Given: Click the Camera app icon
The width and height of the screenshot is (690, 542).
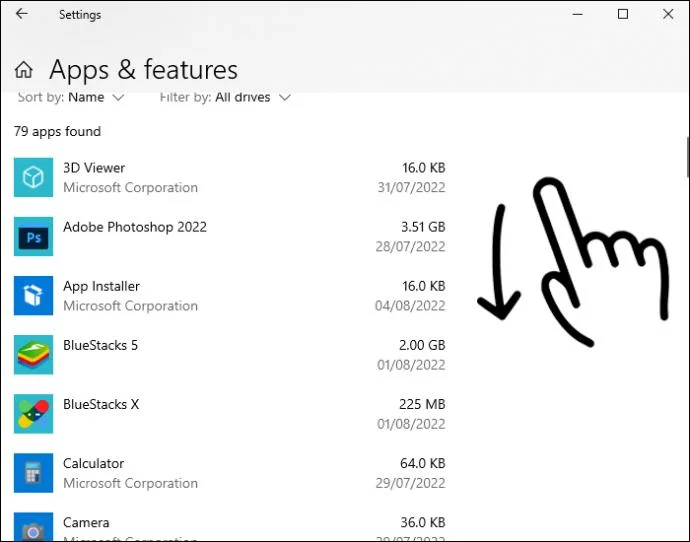Looking at the screenshot, I should pyautogui.click(x=33, y=527).
